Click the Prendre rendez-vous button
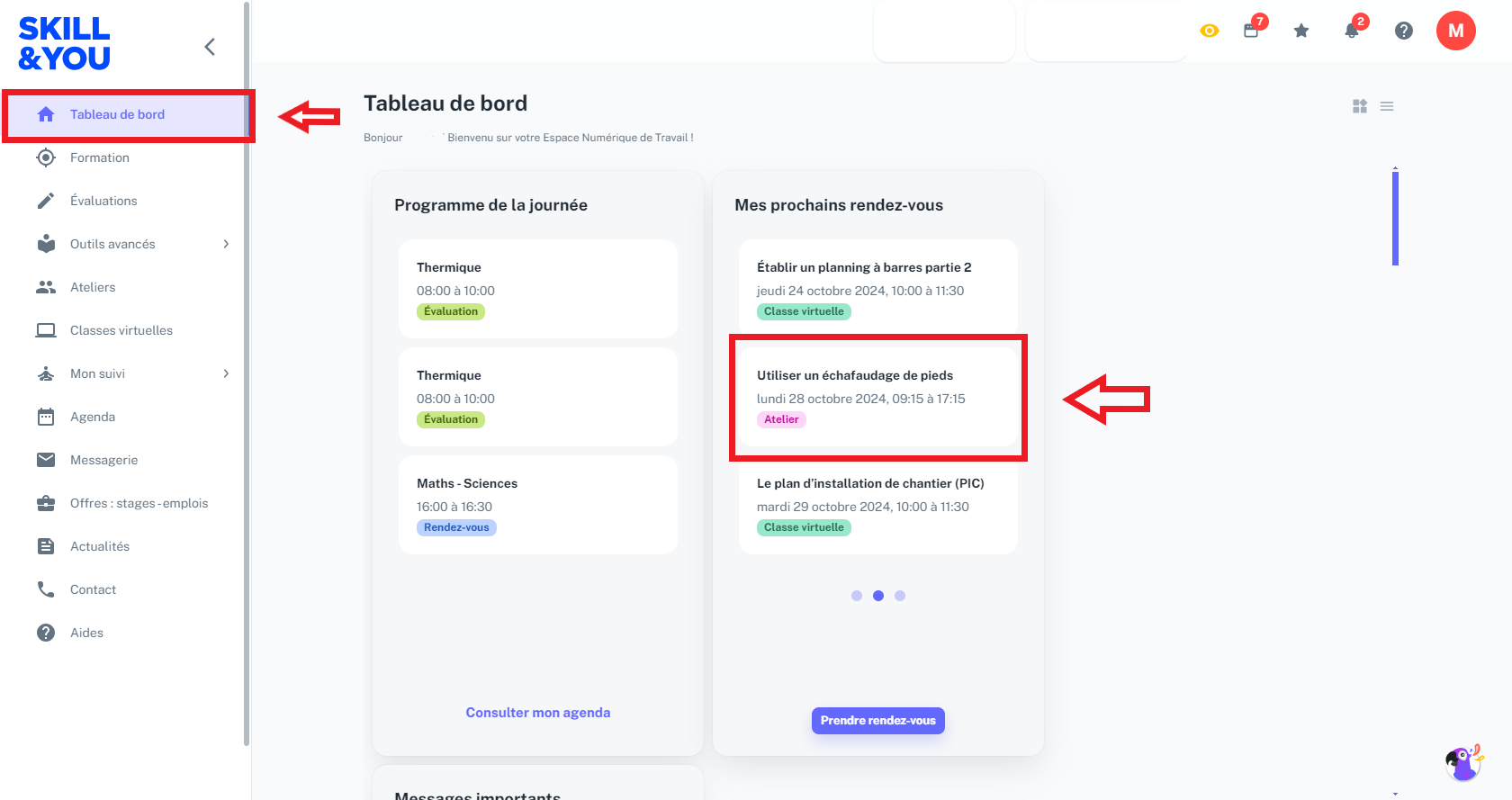The width and height of the screenshot is (1512, 800). pyautogui.click(x=878, y=721)
